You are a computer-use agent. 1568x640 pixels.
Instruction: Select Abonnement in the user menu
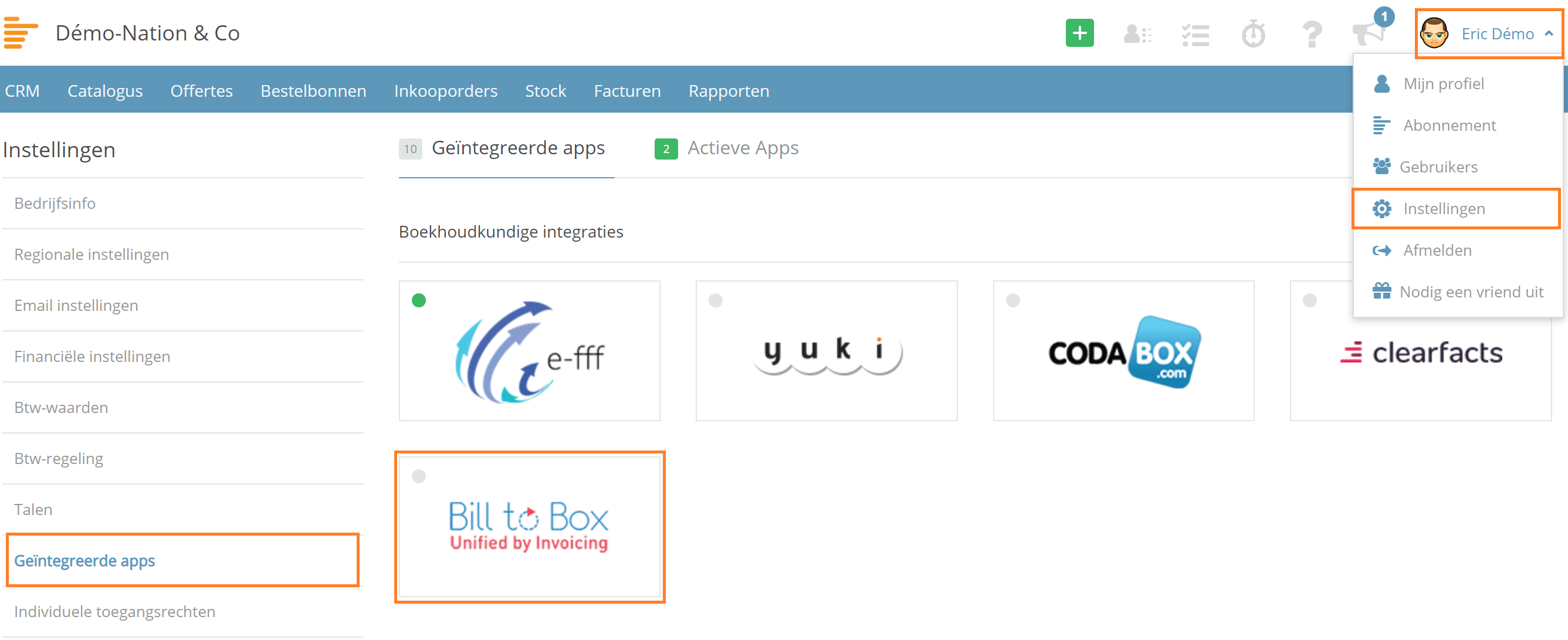(1458, 126)
